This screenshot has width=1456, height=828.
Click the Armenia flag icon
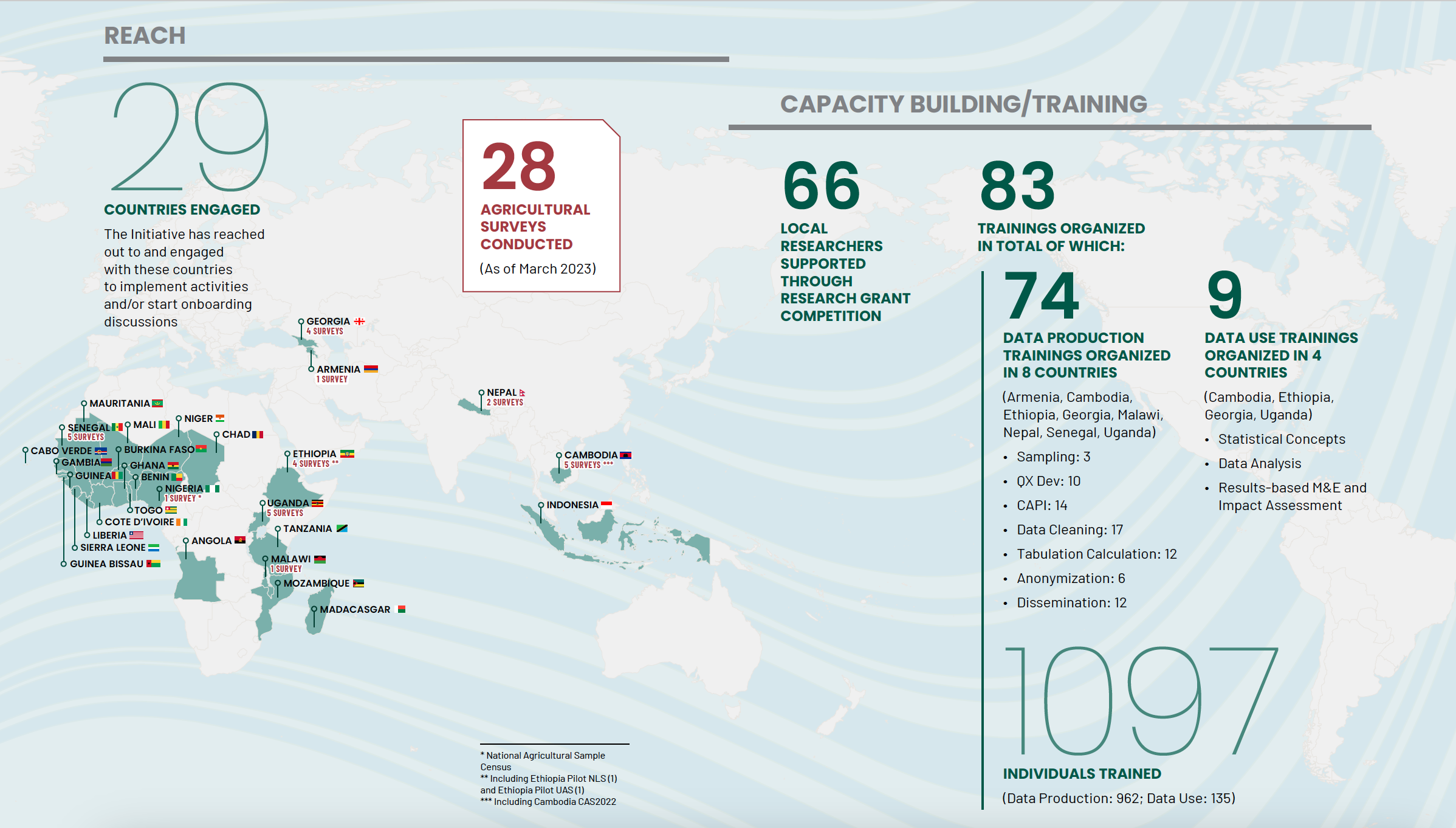(371, 369)
